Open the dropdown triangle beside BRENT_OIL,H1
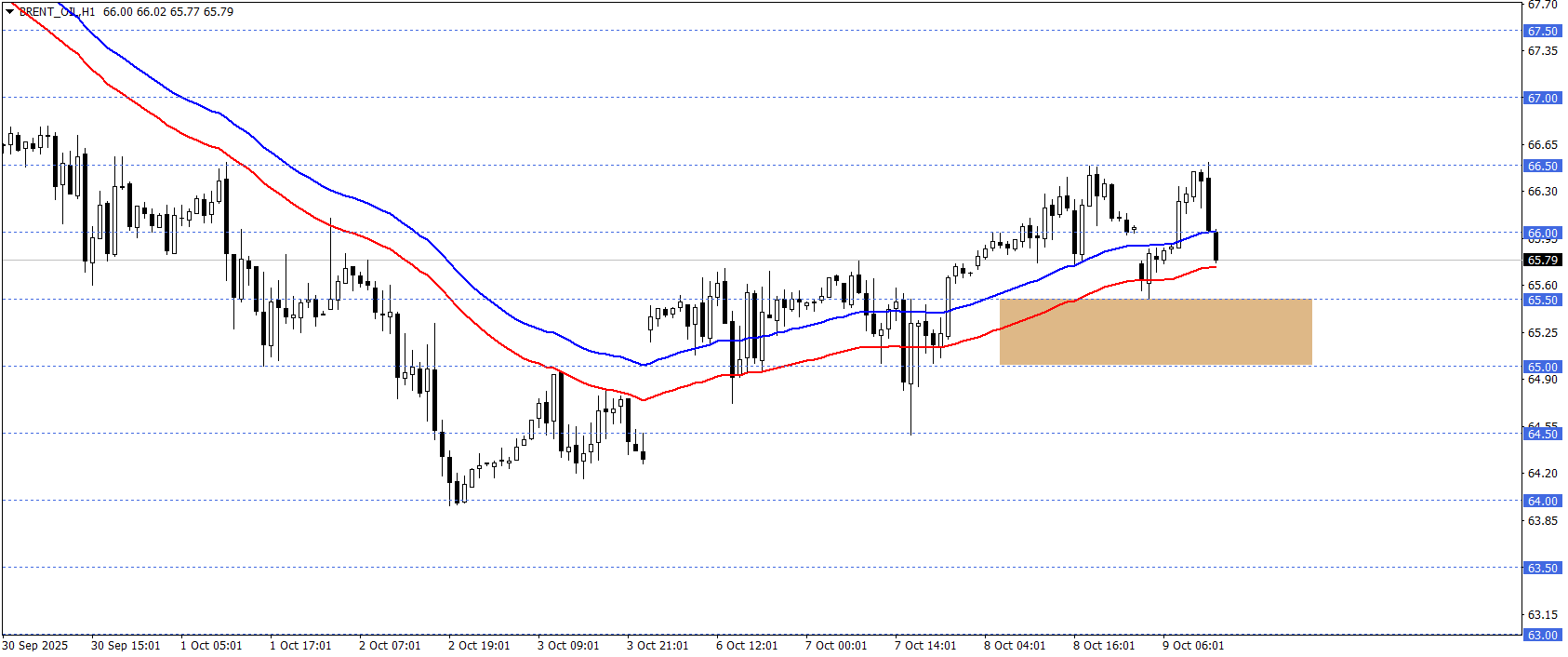 pos(10,12)
